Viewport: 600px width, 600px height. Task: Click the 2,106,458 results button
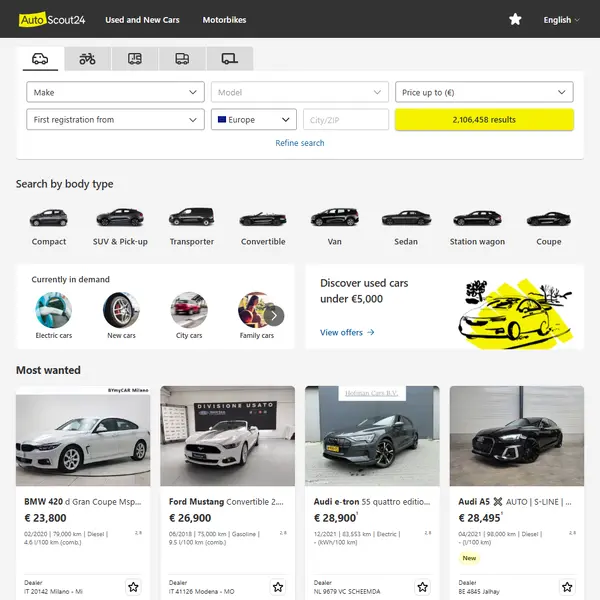484,120
